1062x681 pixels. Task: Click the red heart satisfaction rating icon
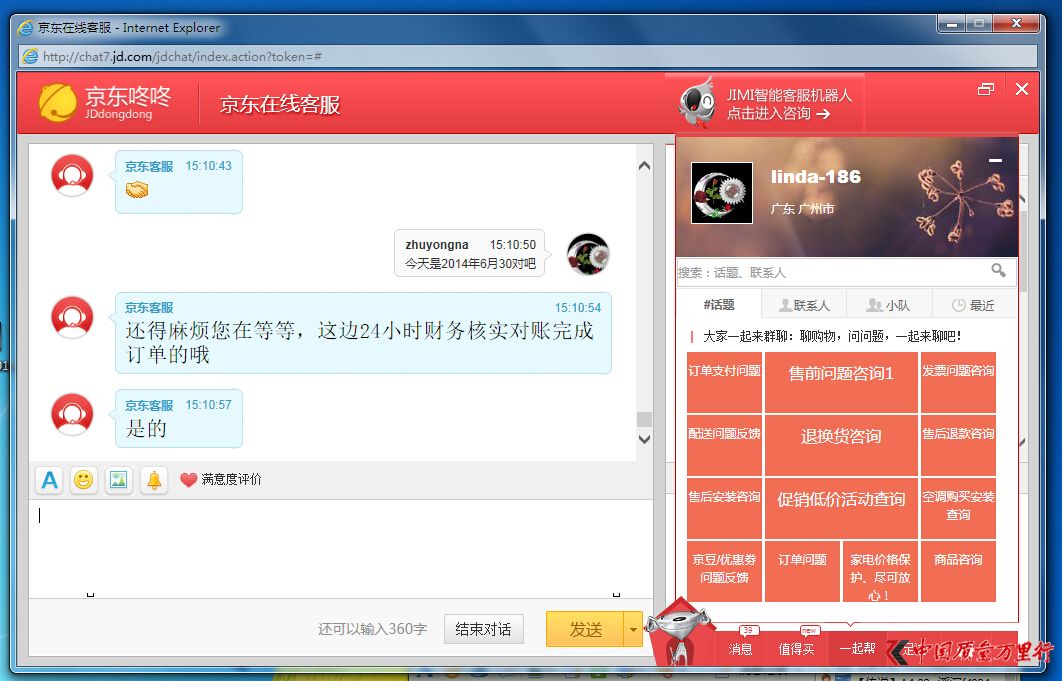pos(188,480)
